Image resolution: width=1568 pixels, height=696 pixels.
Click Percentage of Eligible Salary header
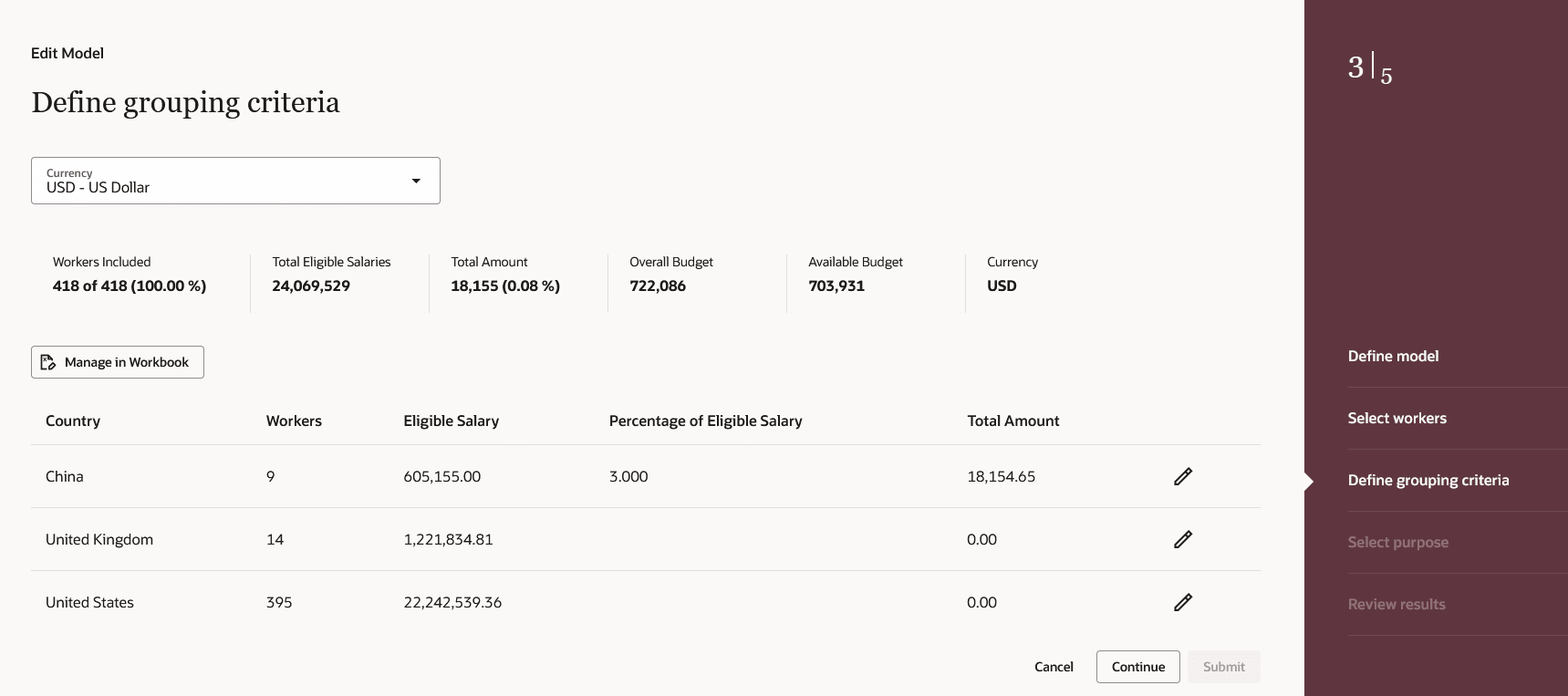(x=705, y=421)
